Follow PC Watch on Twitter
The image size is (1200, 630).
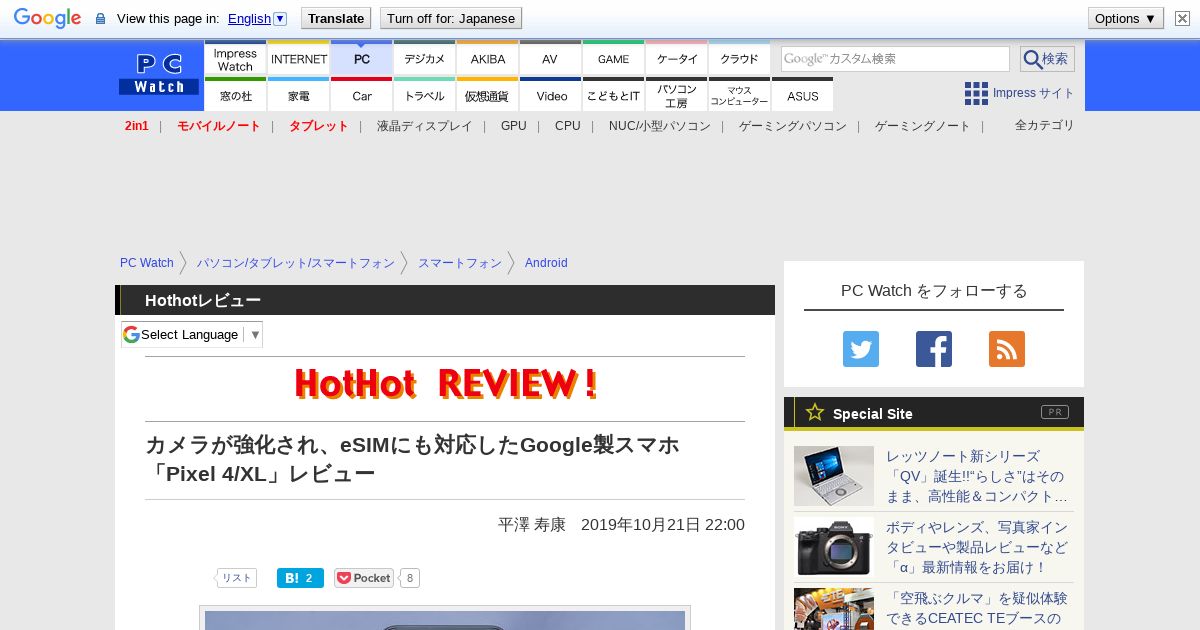coord(861,349)
